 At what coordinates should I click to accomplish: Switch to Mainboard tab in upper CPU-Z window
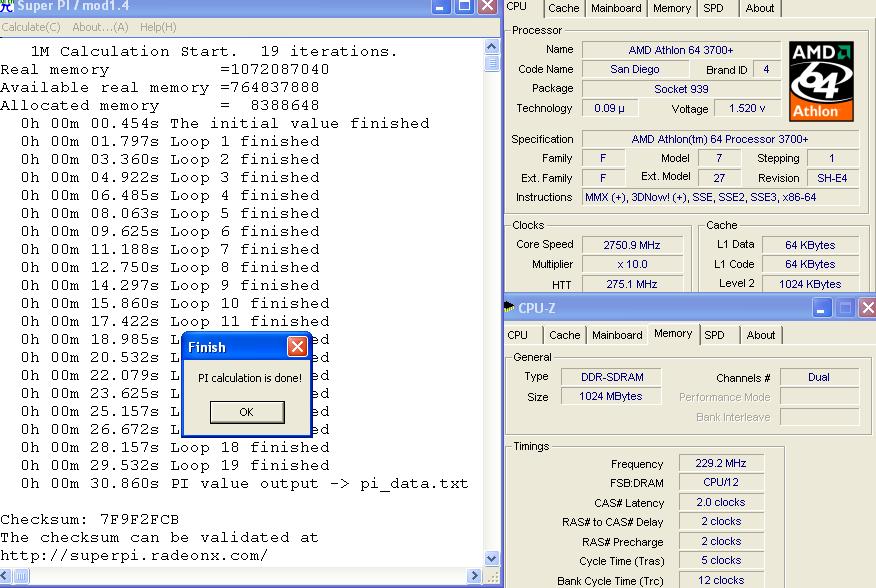[616, 8]
